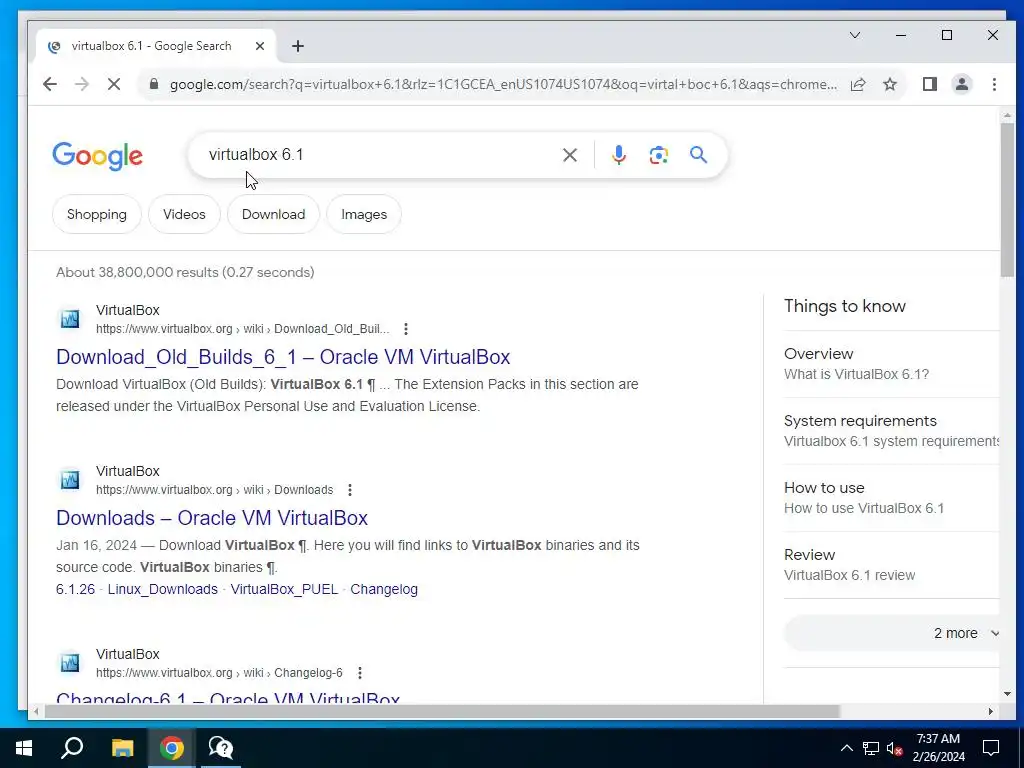Go back to the previous page
The width and height of the screenshot is (1024, 768).
50,84
